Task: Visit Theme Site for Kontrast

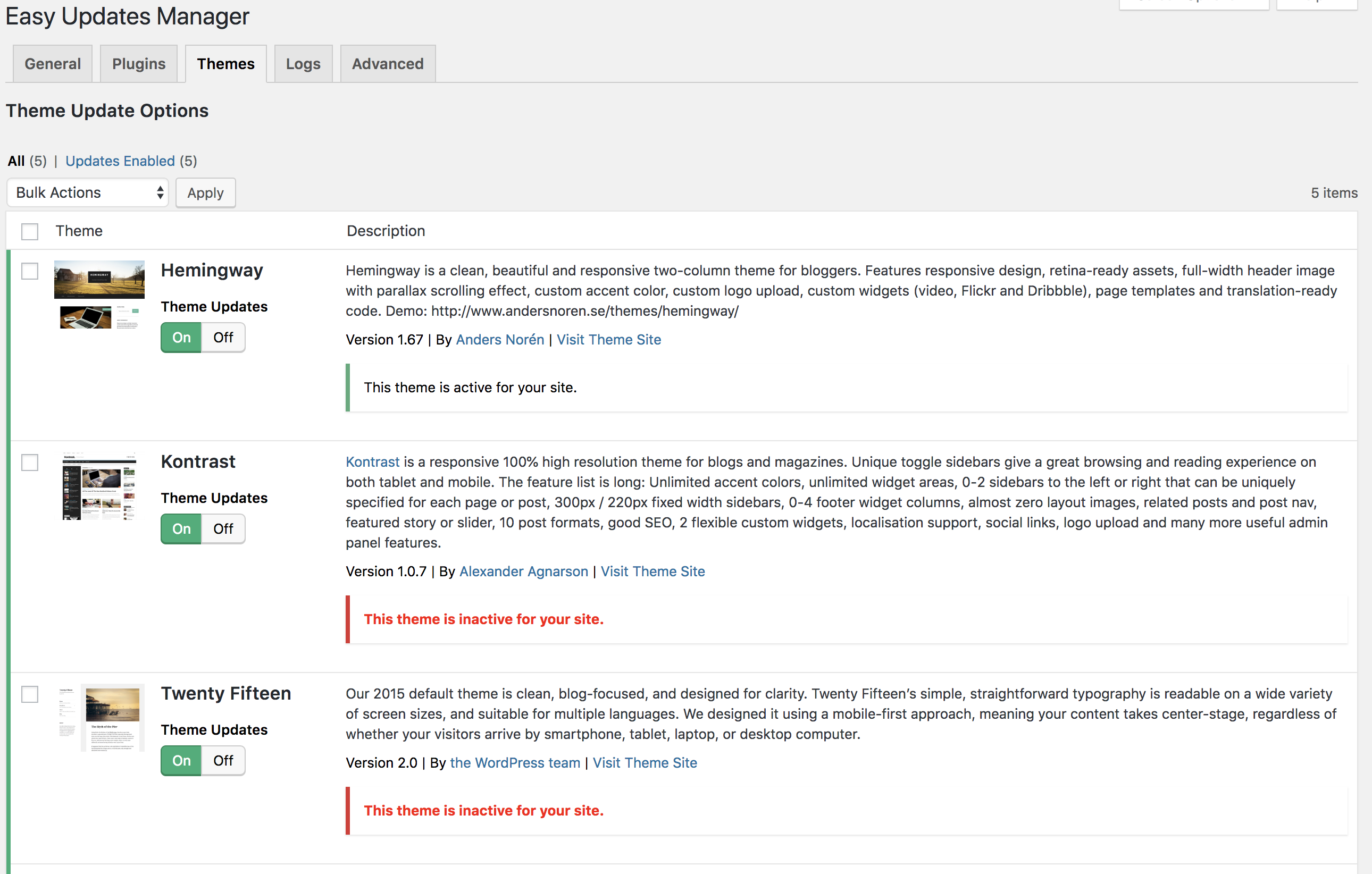Action: pos(652,572)
